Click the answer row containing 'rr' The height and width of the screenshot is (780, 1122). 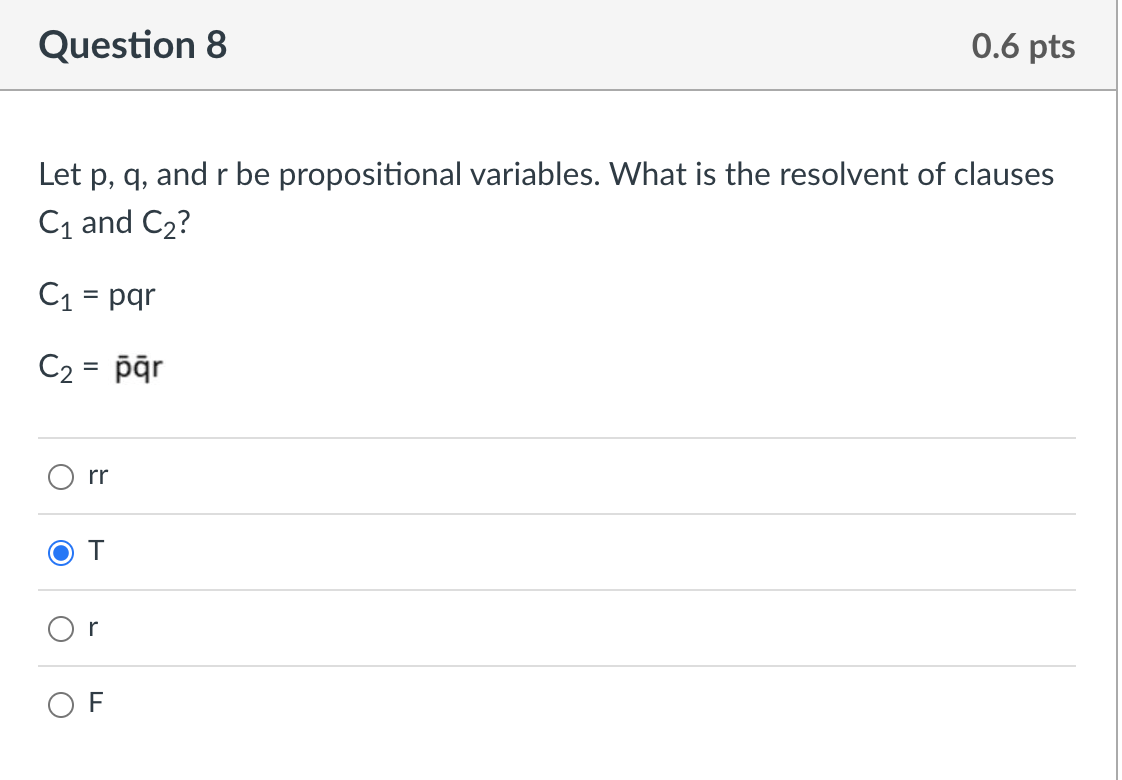(x=400, y=477)
